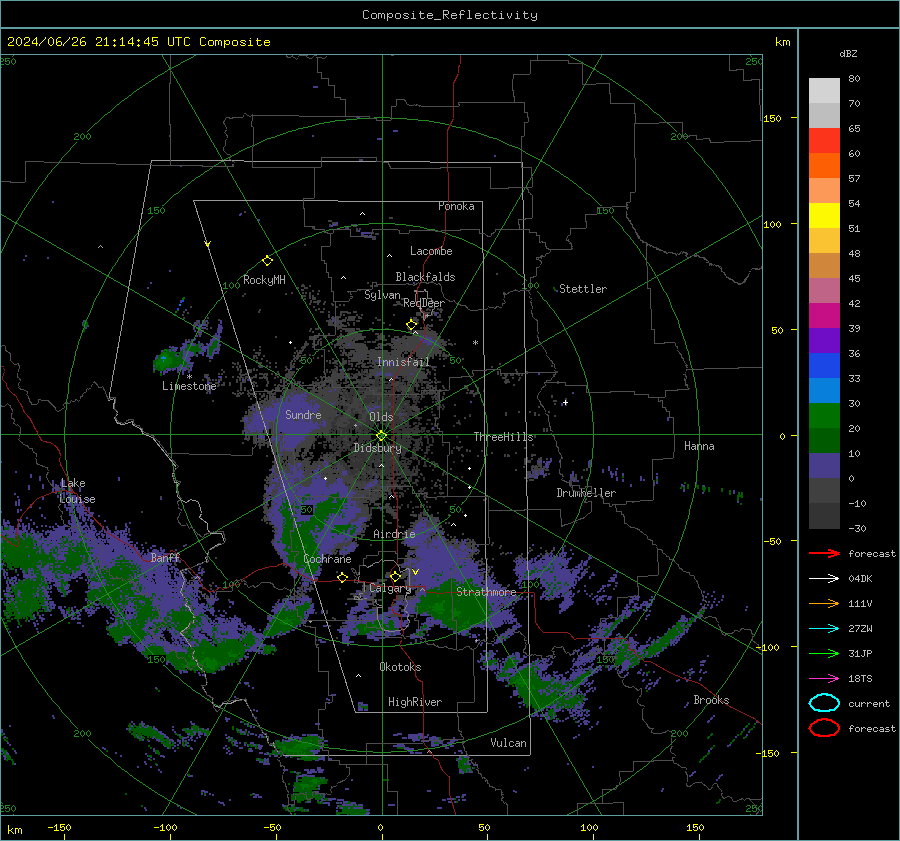
Task: Click the 80 dBZ light gray swatch
Action: (x=824, y=91)
